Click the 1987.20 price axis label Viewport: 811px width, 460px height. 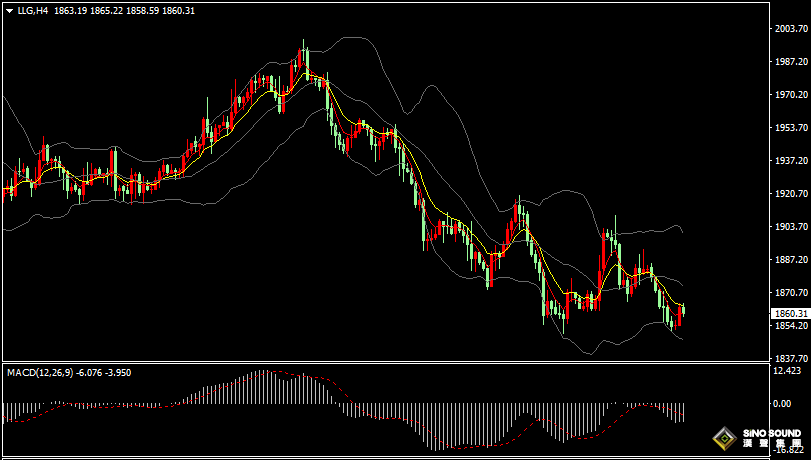791,62
